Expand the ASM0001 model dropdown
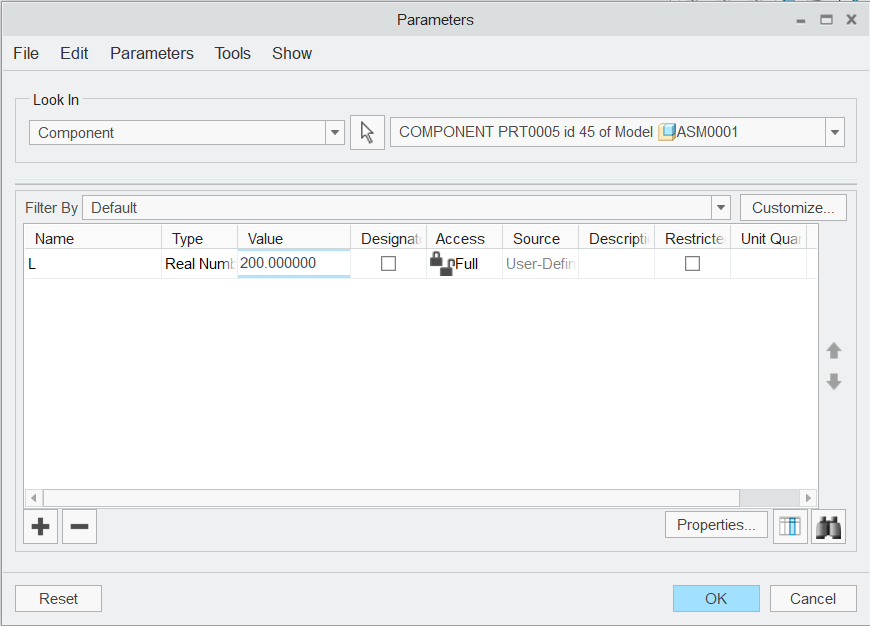This screenshot has height=626, width=870. click(834, 131)
